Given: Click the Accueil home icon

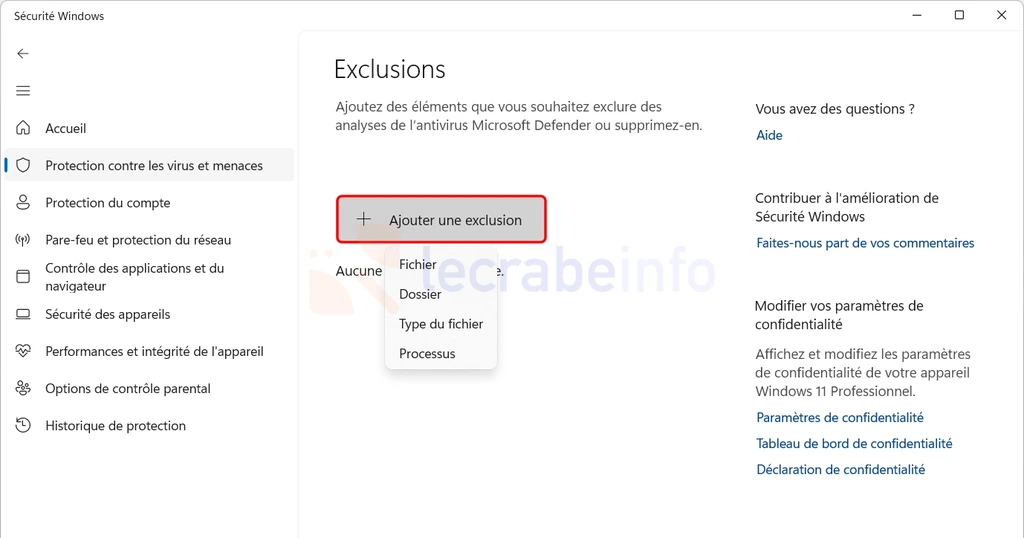Looking at the screenshot, I should pos(23,128).
